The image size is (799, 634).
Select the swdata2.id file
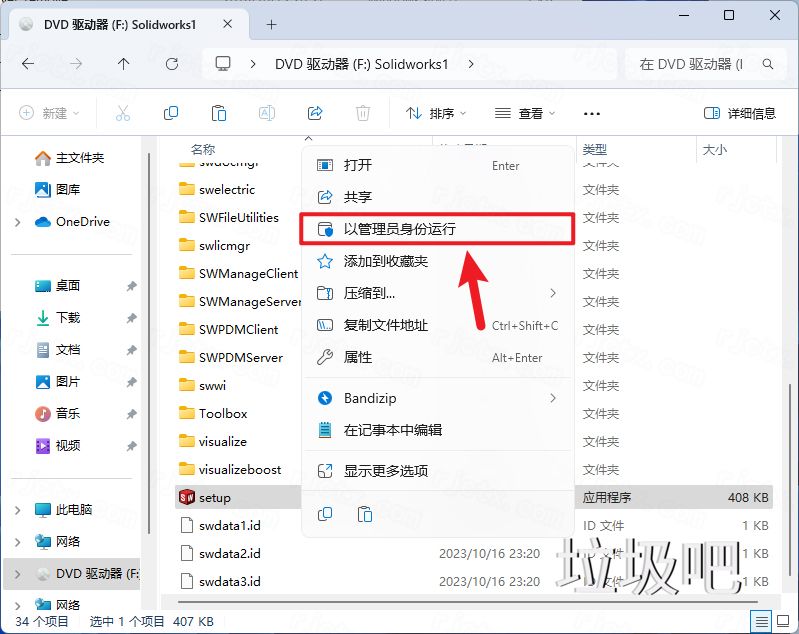229,553
